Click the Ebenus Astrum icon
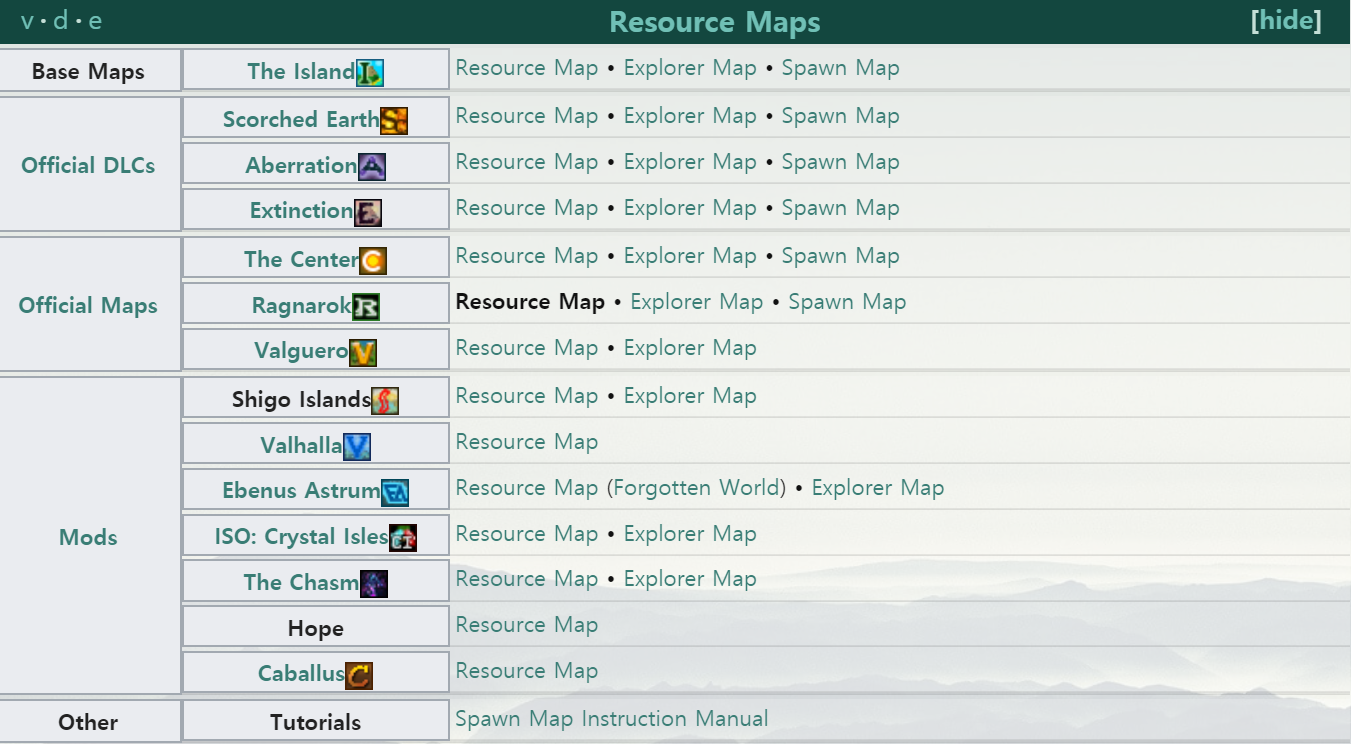 (395, 492)
